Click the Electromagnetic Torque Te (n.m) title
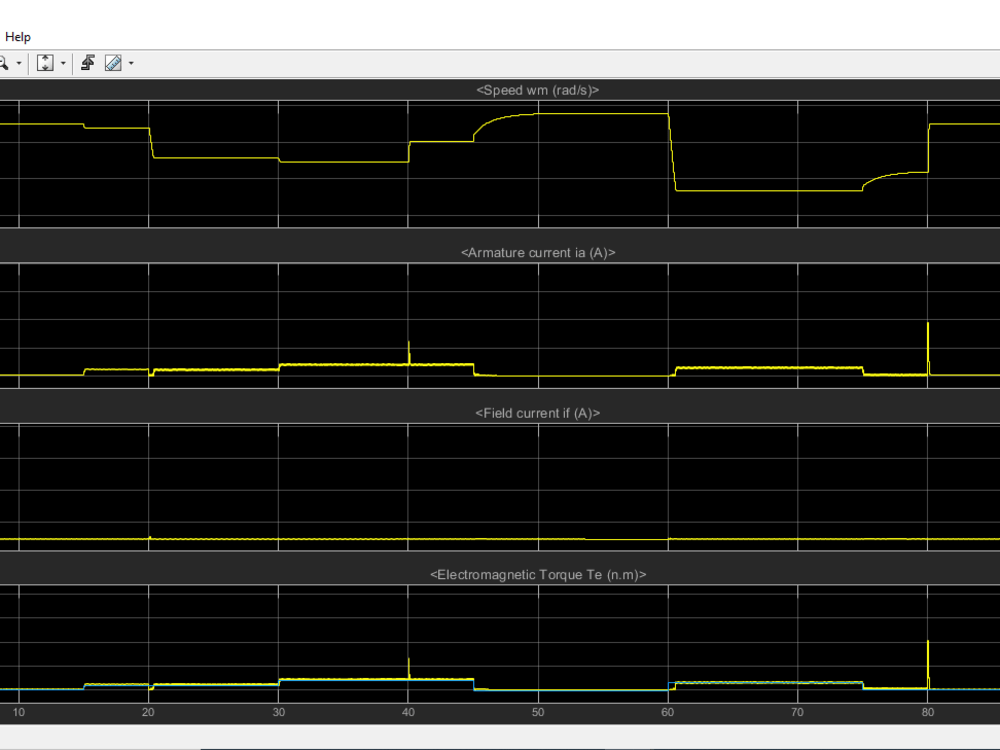This screenshot has height=750, width=1000. 538,575
